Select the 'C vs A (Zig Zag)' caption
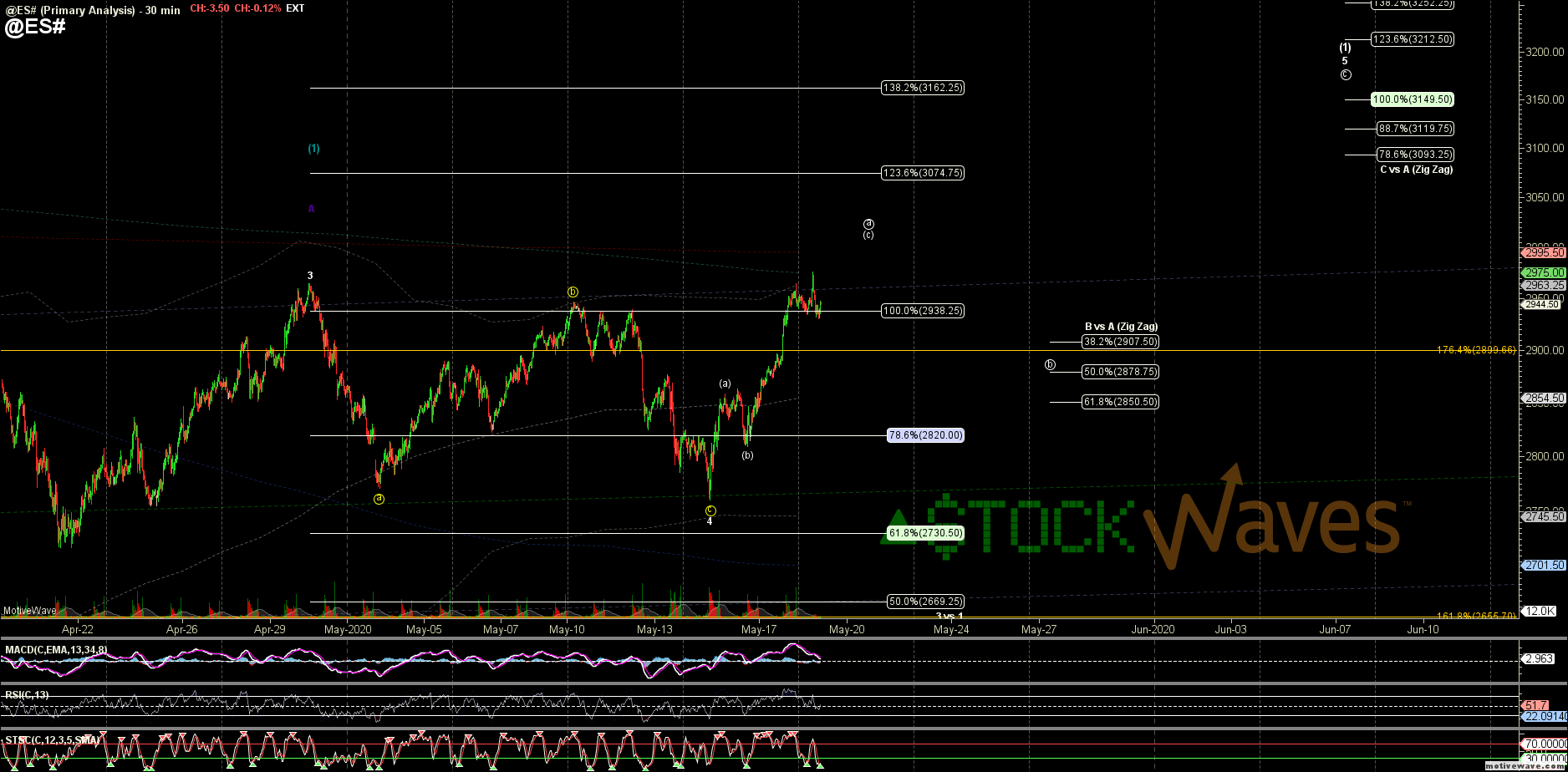The width and height of the screenshot is (1568, 772). [x=1416, y=170]
